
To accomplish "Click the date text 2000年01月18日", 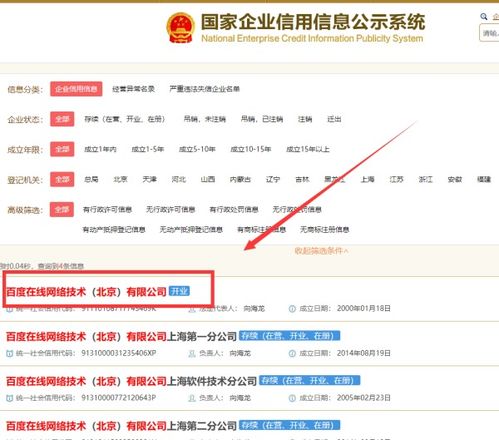I will click(x=364, y=308).
